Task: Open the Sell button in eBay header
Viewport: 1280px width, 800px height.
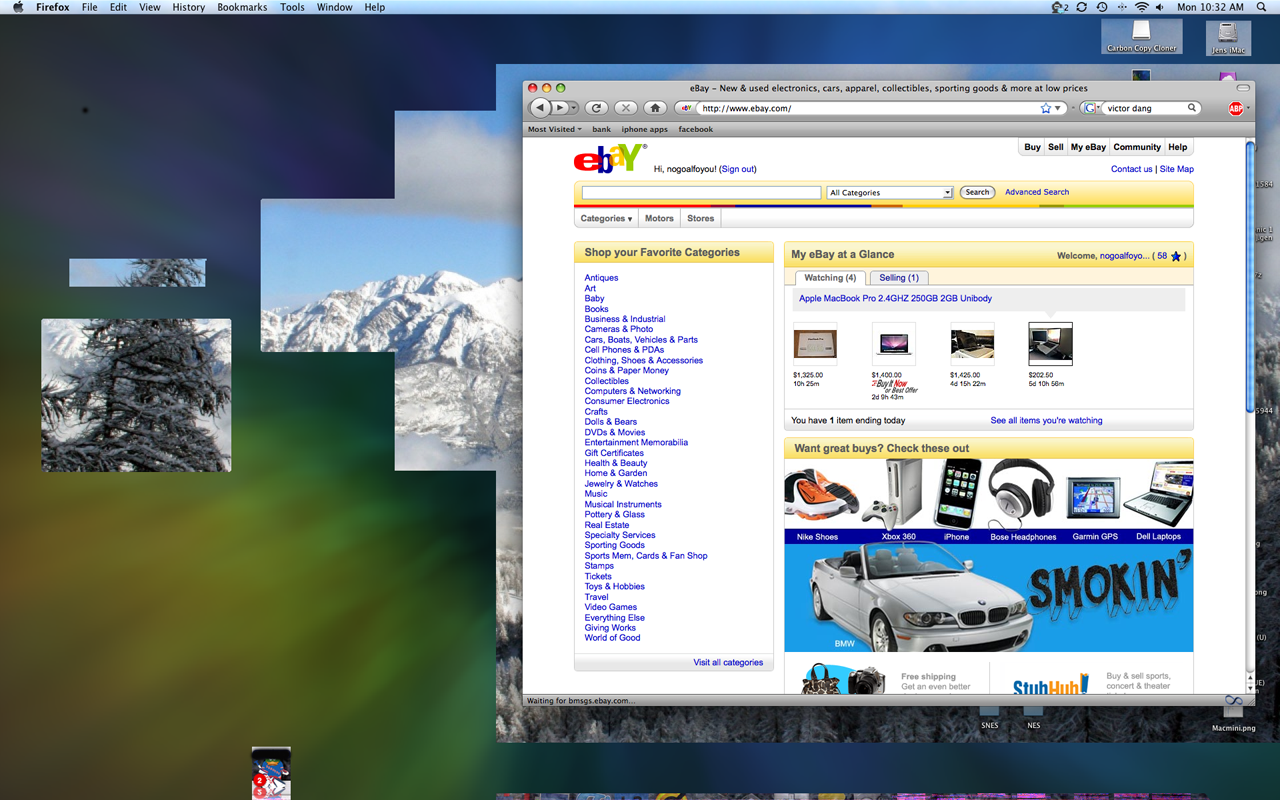Action: (x=1056, y=147)
